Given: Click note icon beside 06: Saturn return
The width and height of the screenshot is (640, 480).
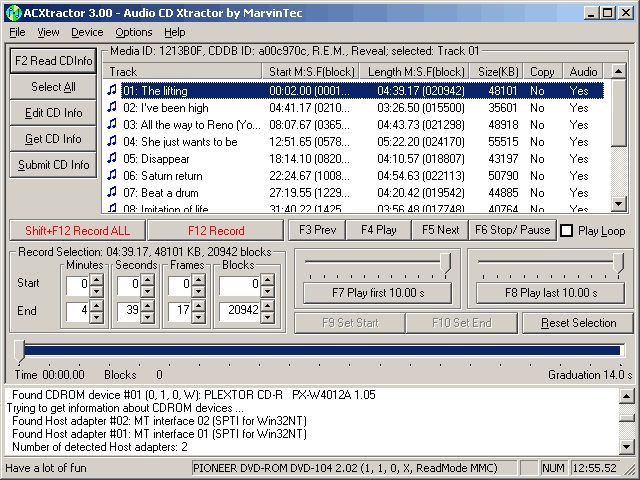Looking at the screenshot, I should [112, 175].
